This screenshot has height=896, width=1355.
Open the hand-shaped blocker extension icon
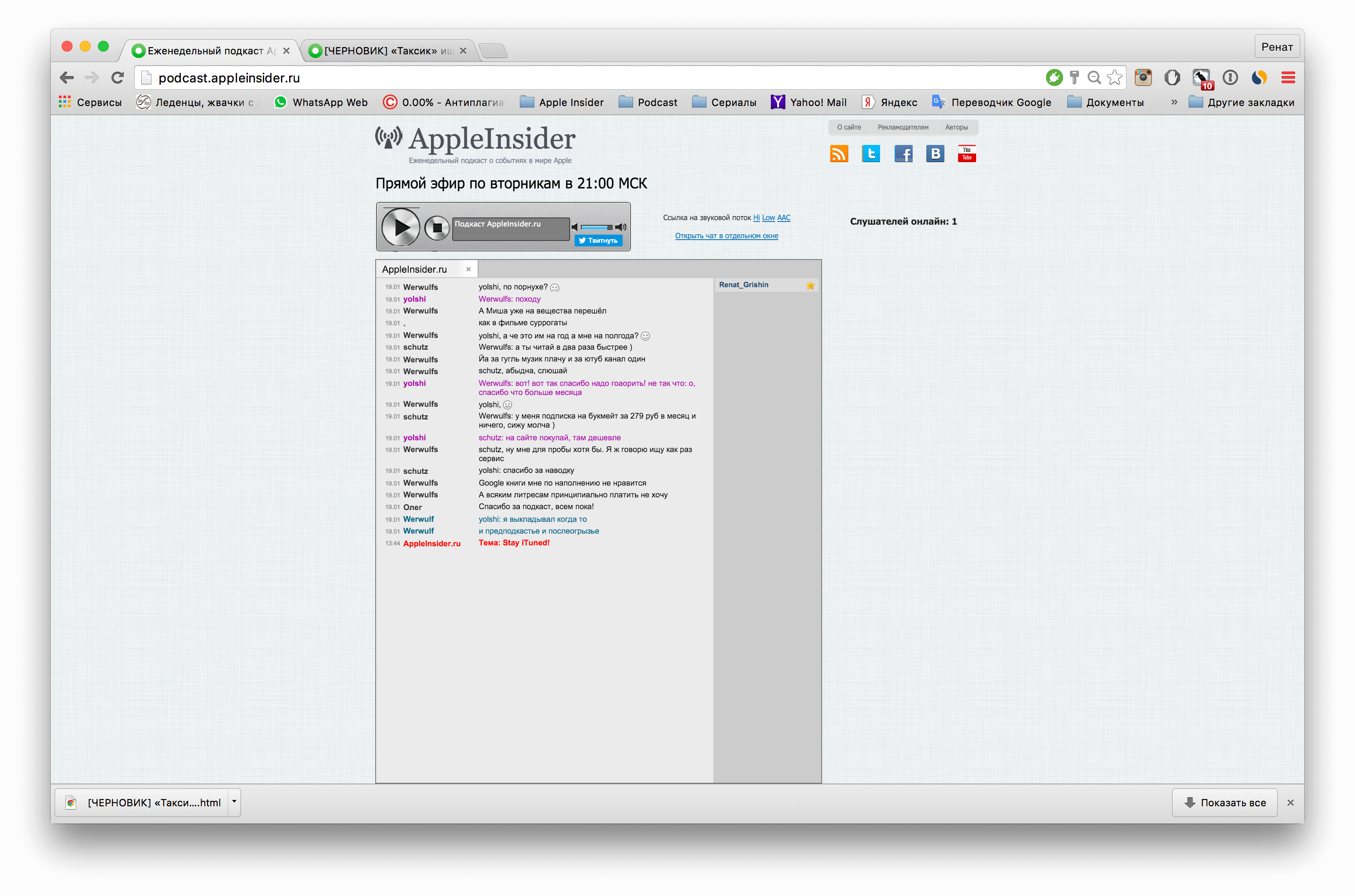(1172, 78)
